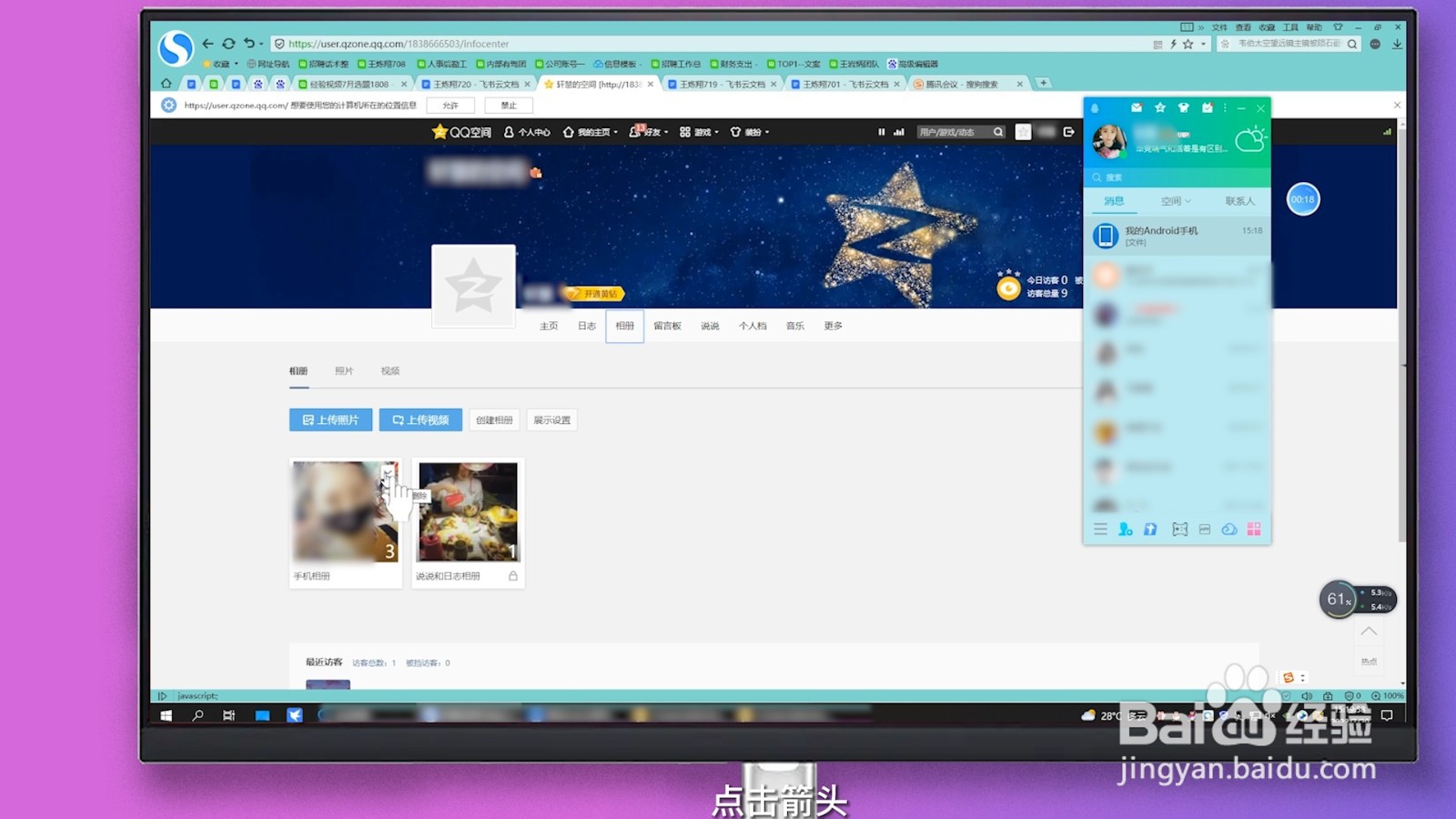Click the browser zoom 100% indicator
Image resolution: width=1456 pixels, height=819 pixels.
point(1388,696)
